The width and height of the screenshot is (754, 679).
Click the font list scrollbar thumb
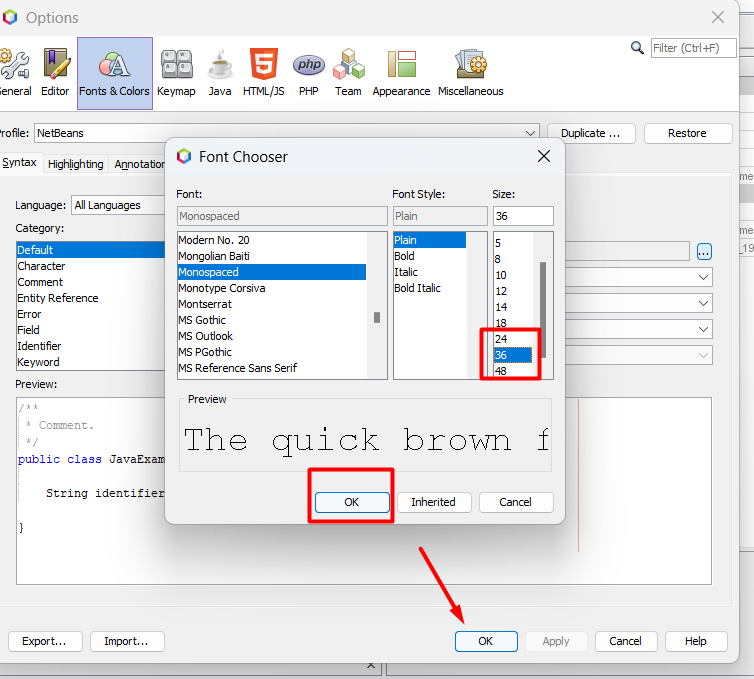tap(377, 317)
